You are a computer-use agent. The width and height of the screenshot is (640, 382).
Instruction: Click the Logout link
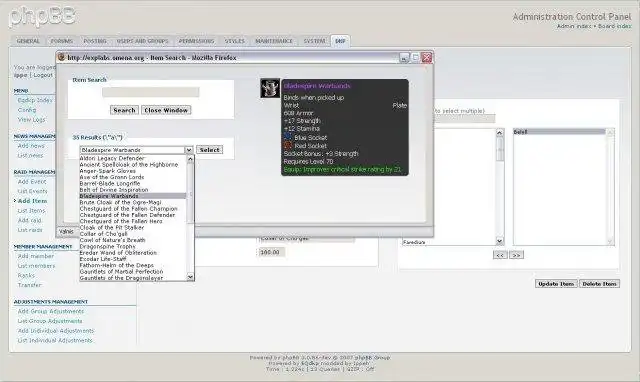tap(43, 75)
